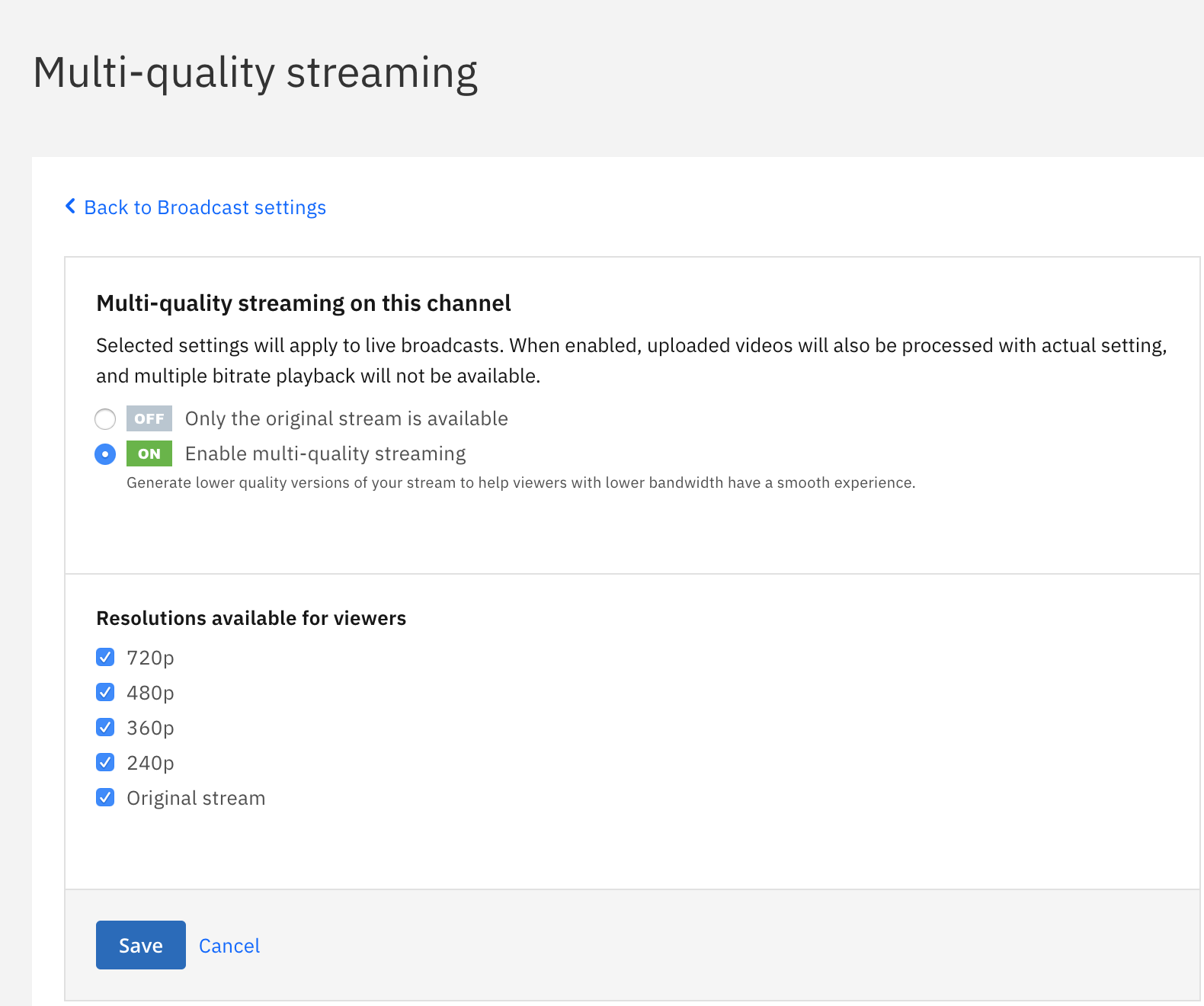Click the 240p label text
Viewport: 1204px width, 1006px height.
150,763
